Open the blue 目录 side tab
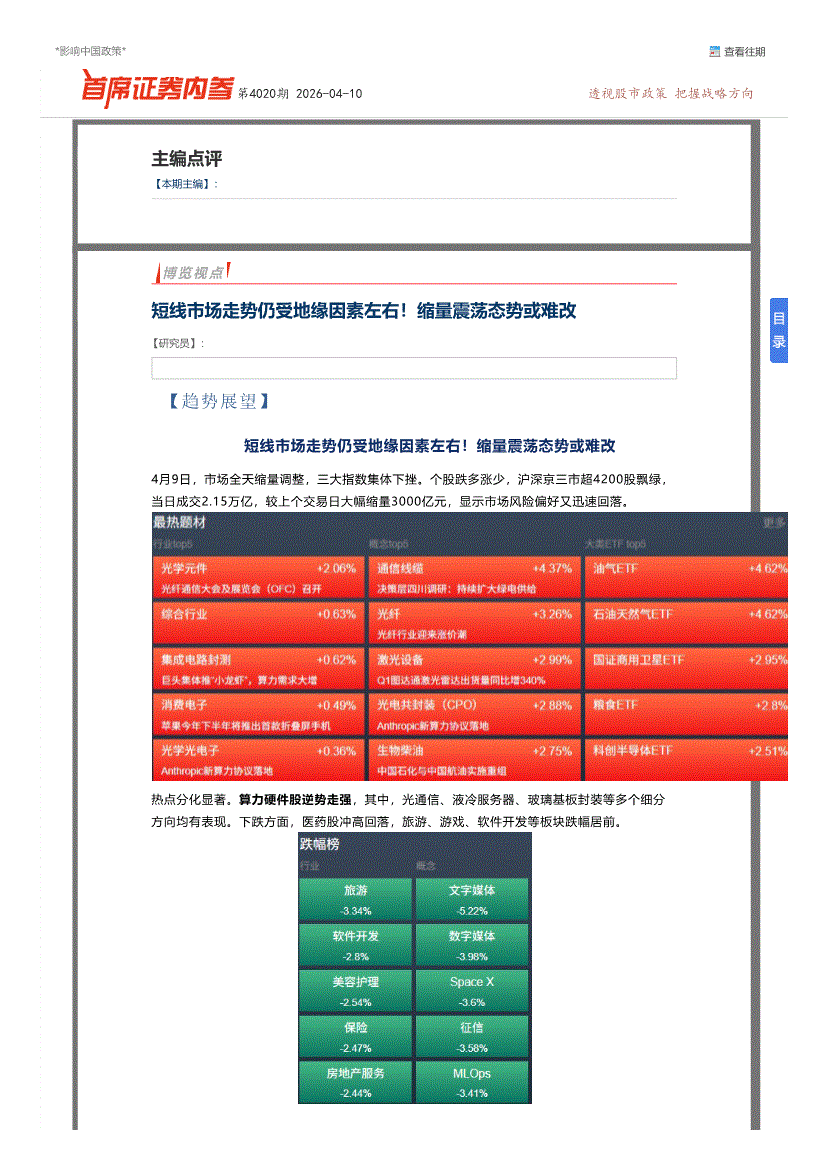The width and height of the screenshot is (826, 1169). pyautogui.click(x=778, y=331)
